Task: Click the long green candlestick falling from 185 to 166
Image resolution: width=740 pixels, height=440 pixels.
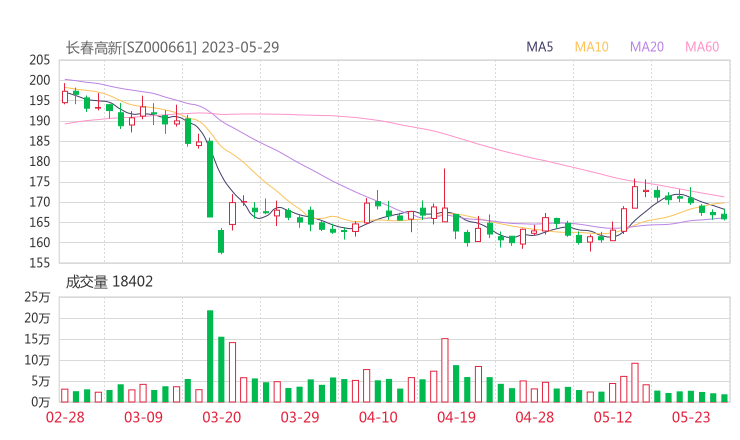Action: [x=210, y=178]
